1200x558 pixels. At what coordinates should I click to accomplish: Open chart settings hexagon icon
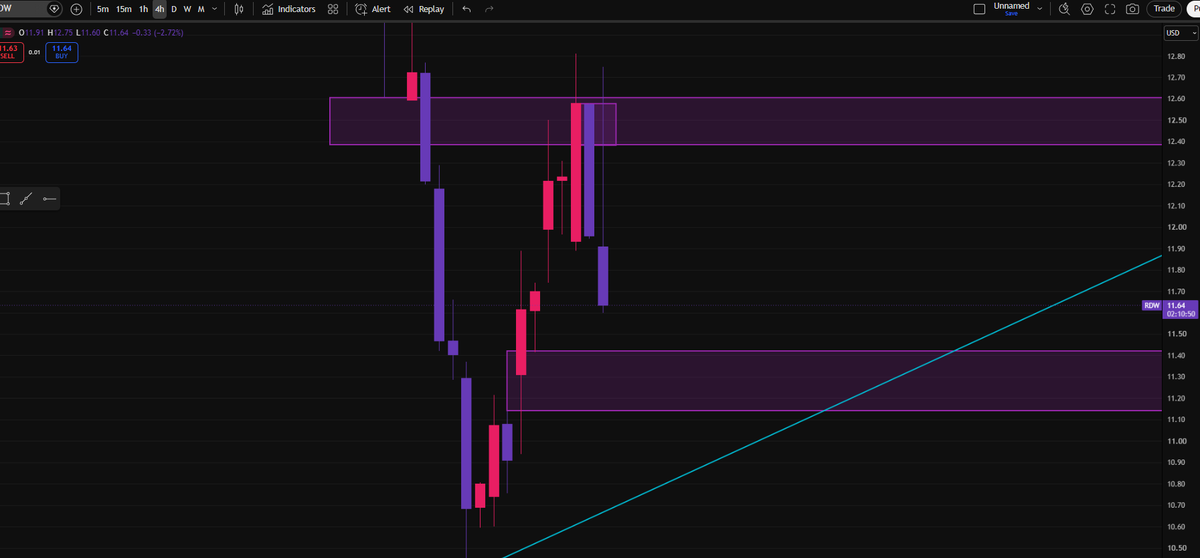pyautogui.click(x=1087, y=9)
